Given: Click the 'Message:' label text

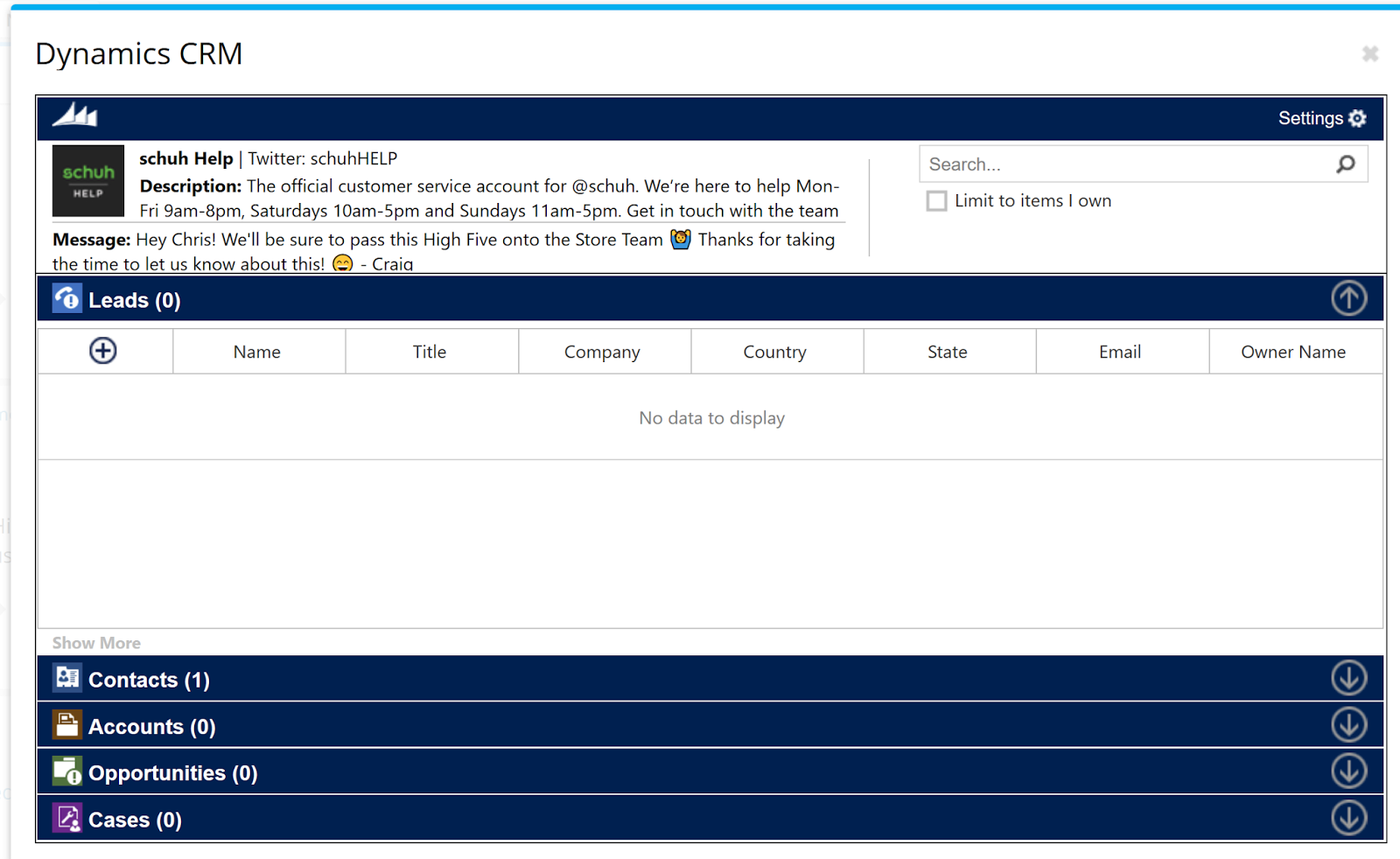Looking at the screenshot, I should (x=92, y=240).
